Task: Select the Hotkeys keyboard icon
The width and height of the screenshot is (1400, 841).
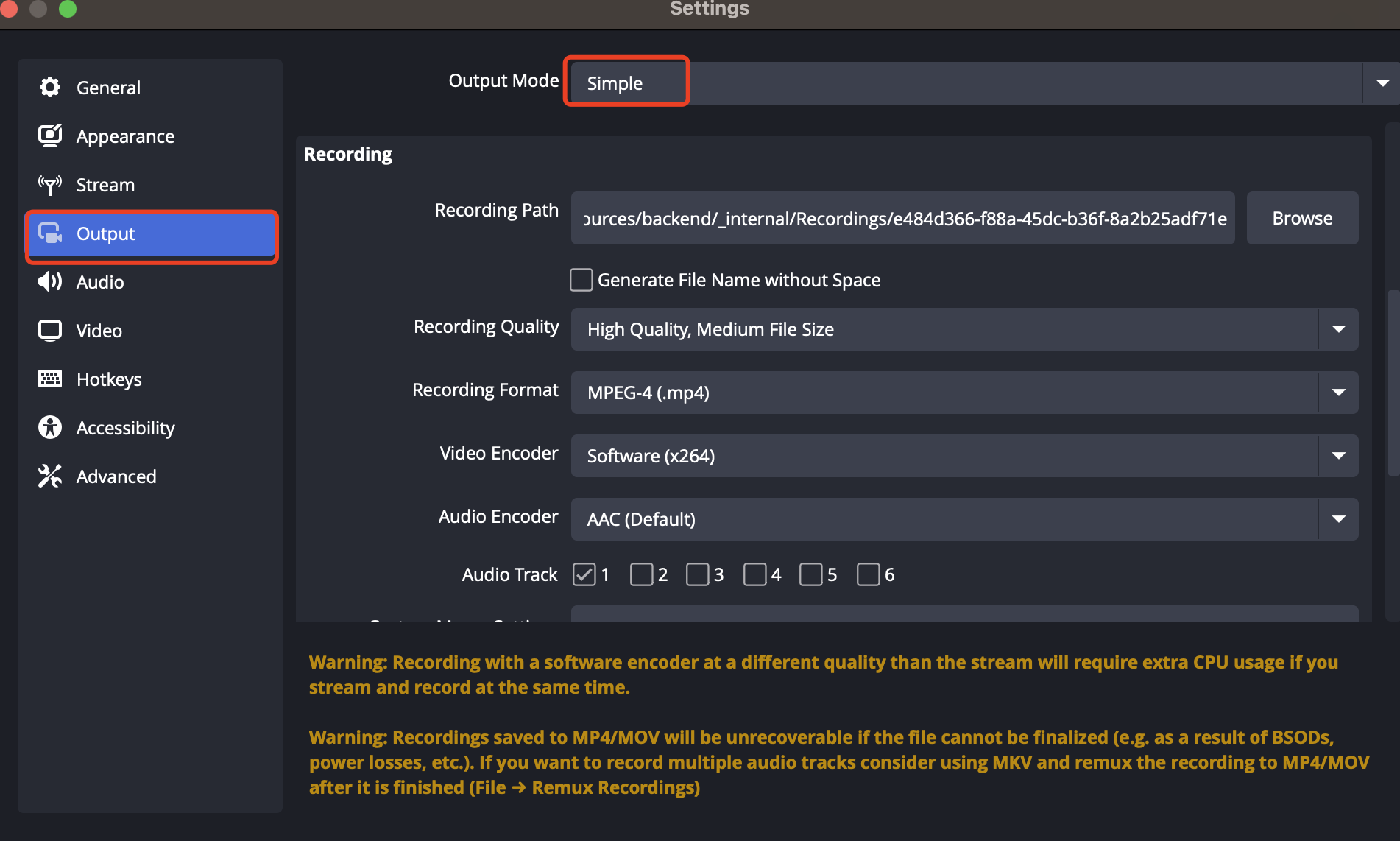Action: pos(50,379)
